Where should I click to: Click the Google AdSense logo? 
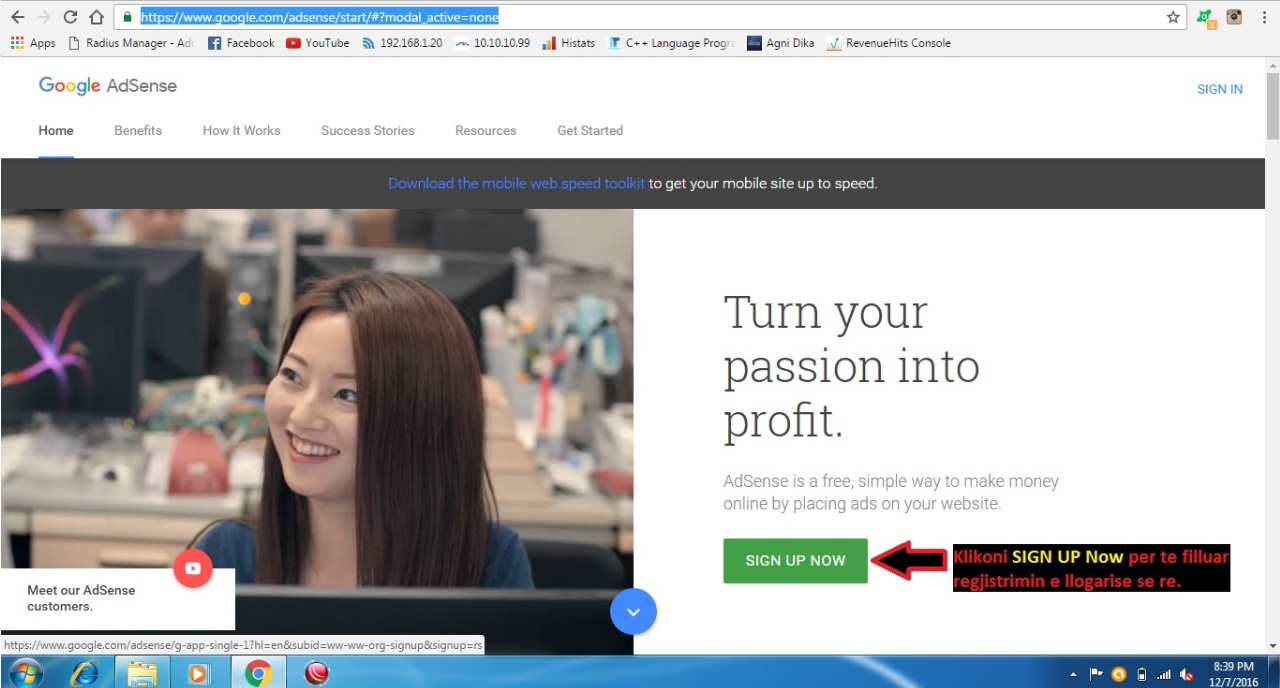pos(108,86)
